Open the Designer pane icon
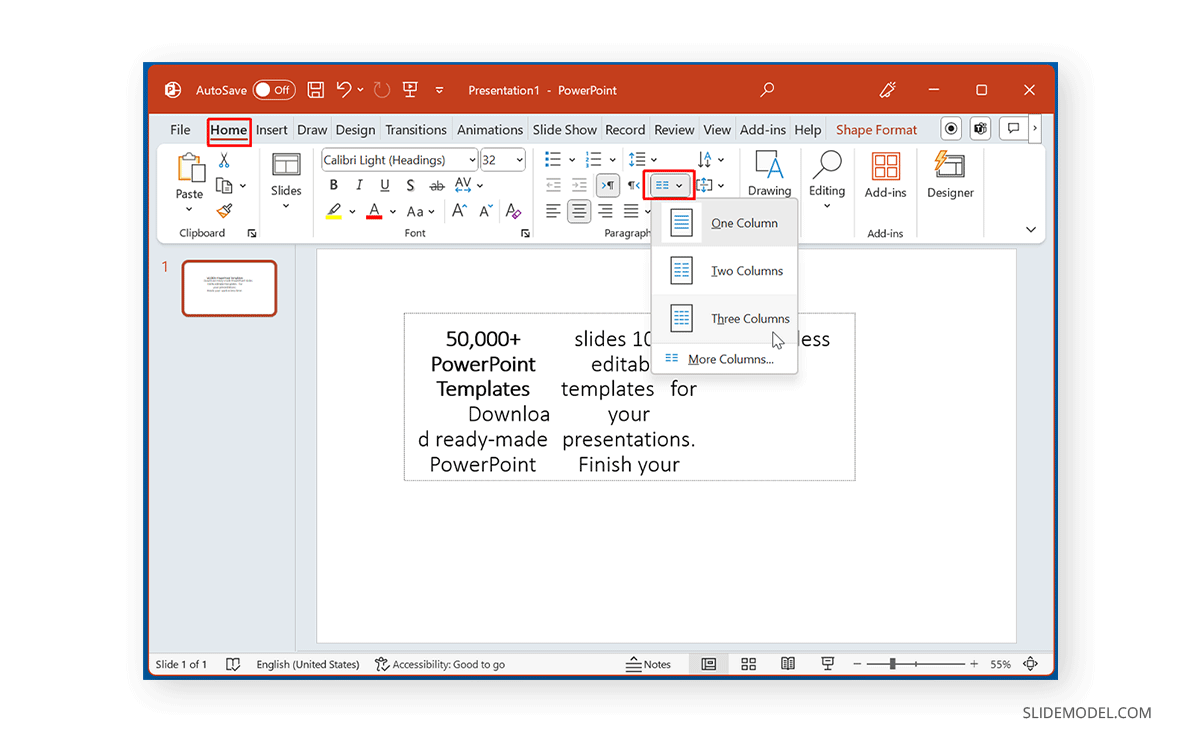Image resolution: width=1200 pixels, height=743 pixels. pyautogui.click(x=949, y=176)
